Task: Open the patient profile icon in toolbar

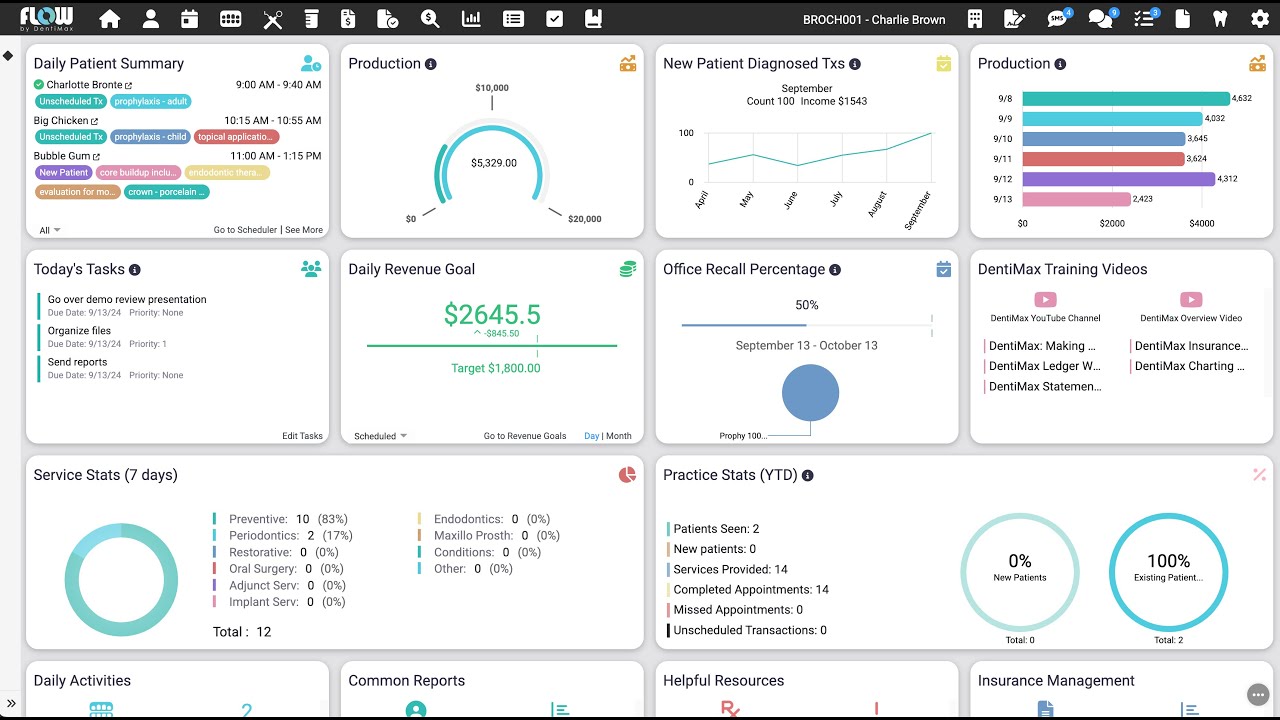Action: click(x=151, y=19)
